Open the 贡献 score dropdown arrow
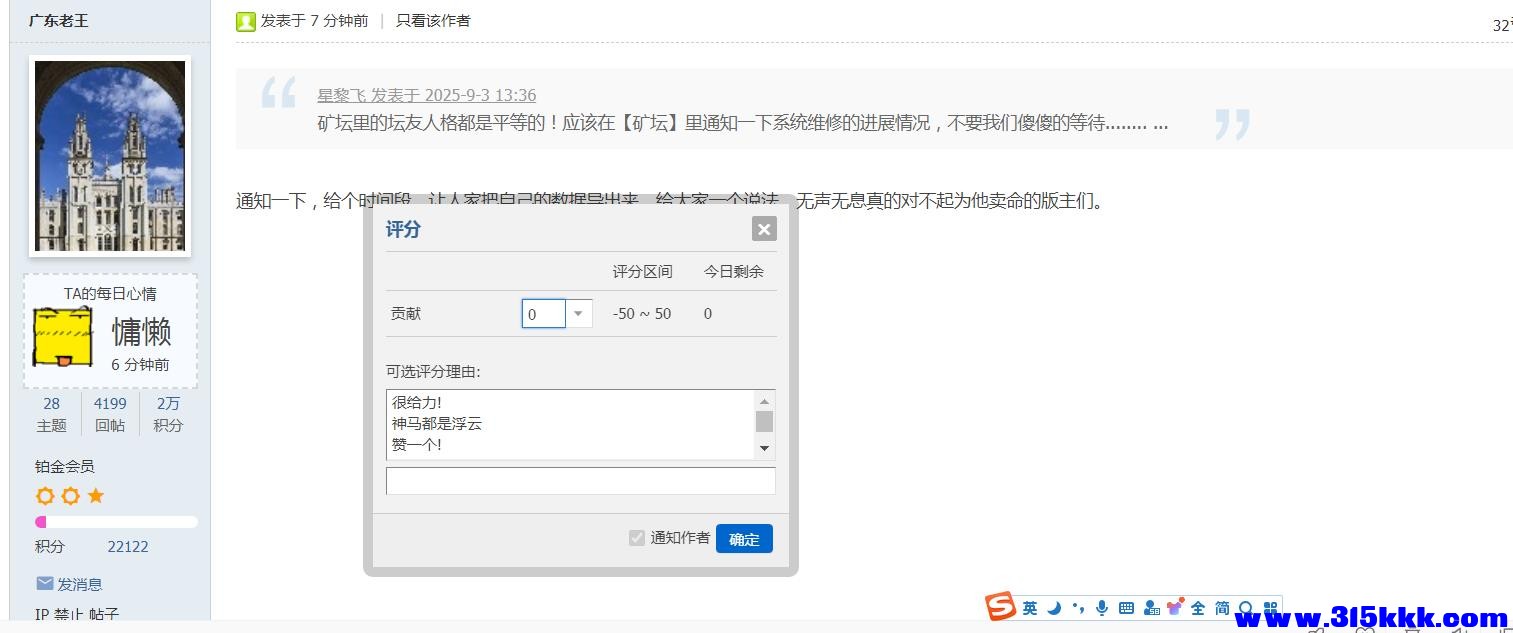Screen dimensions: 1513x633 click(x=579, y=314)
